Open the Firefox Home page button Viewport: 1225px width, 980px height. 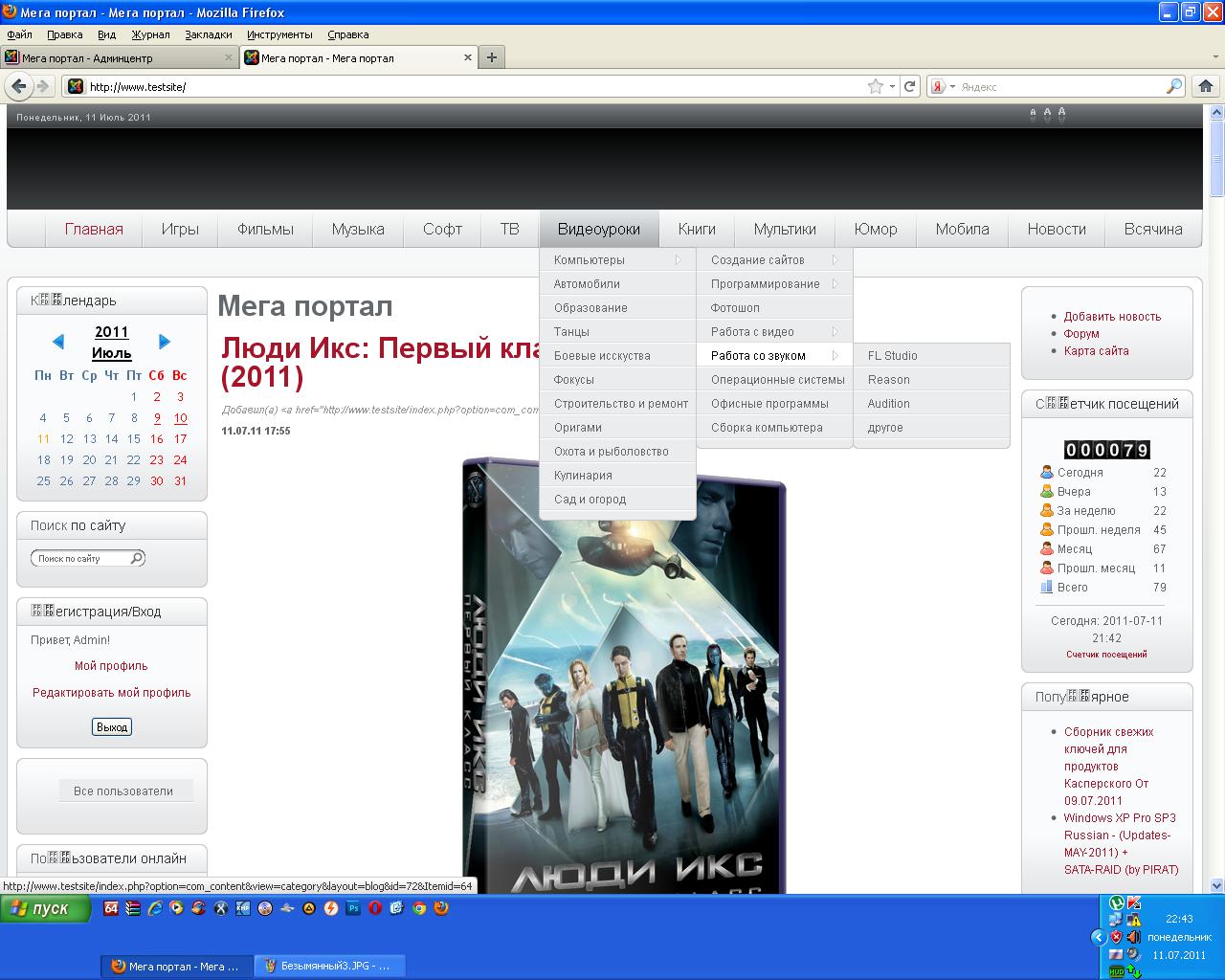coord(1205,86)
